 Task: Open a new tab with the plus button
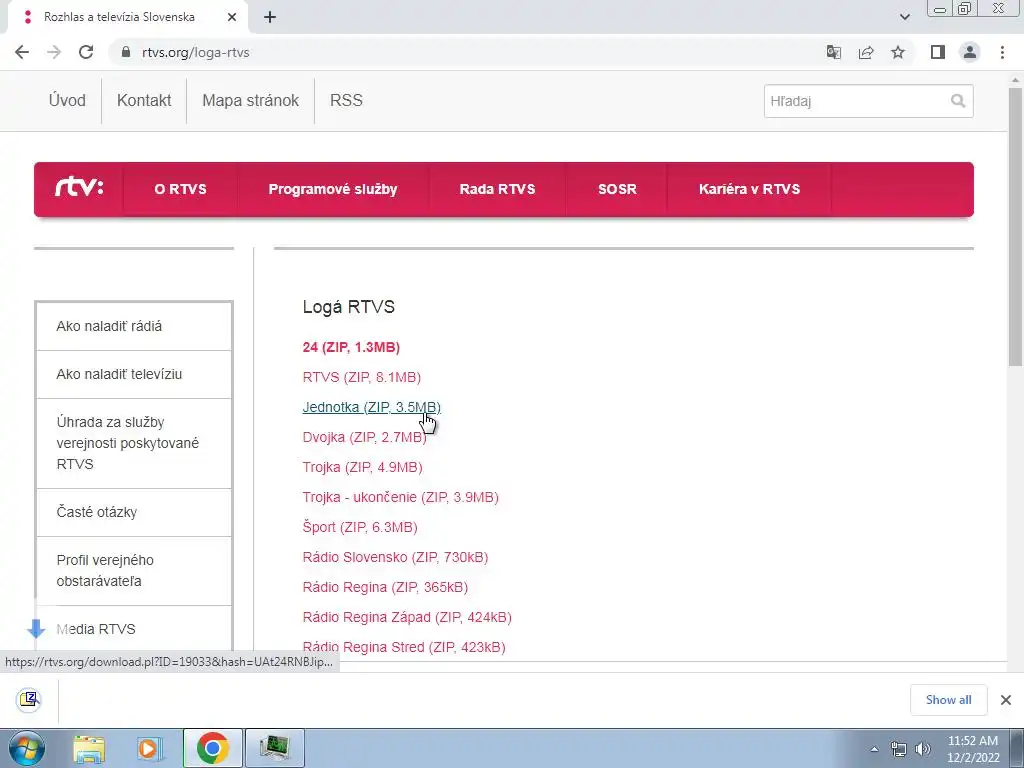coord(270,17)
